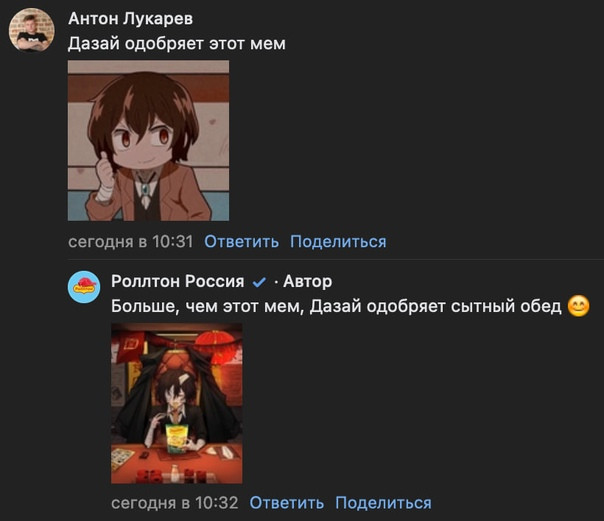
Task: Click the noodle package in the reply image
Action: [x=176, y=438]
